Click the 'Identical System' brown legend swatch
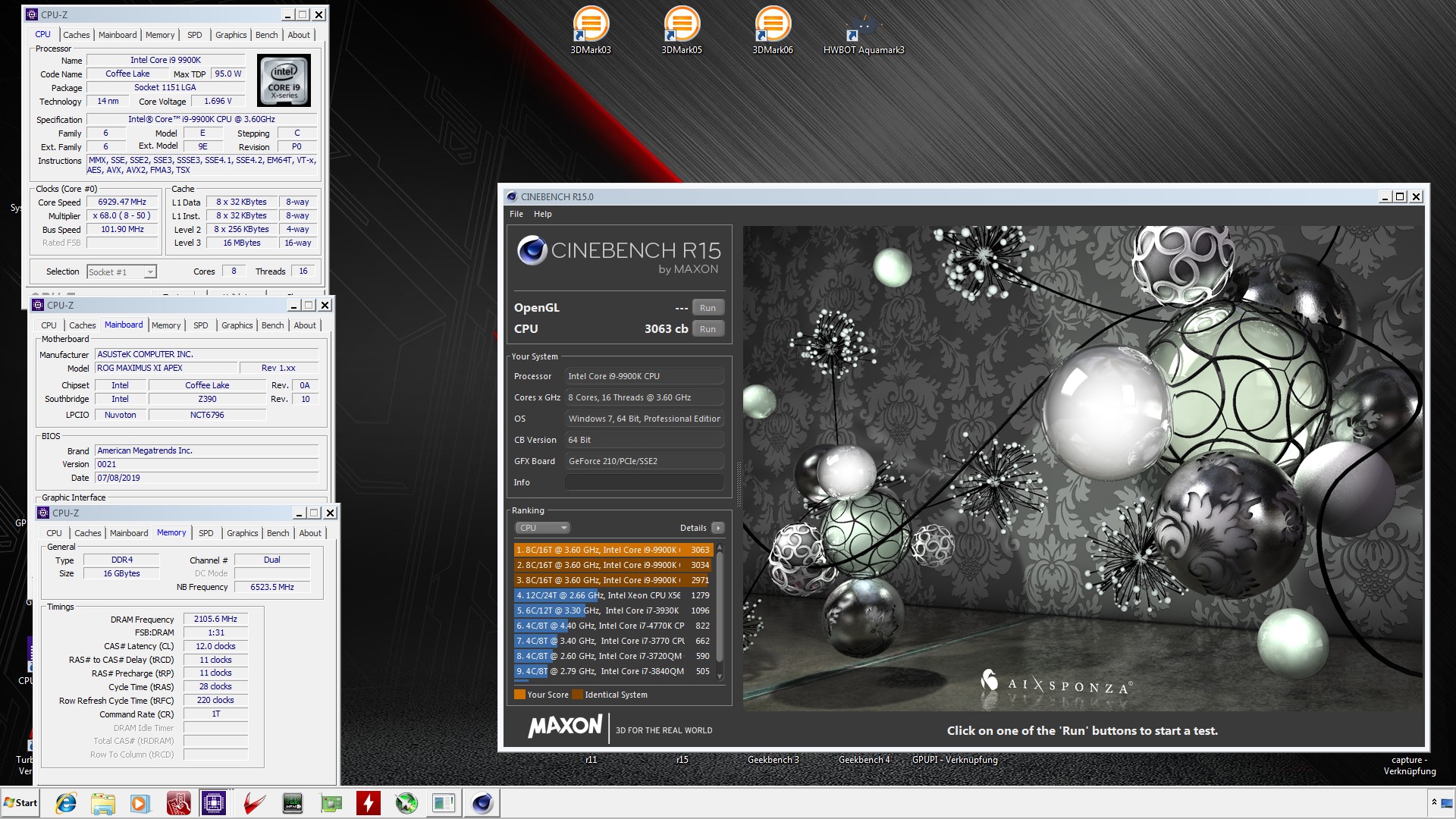This screenshot has width=1456, height=819. click(577, 695)
